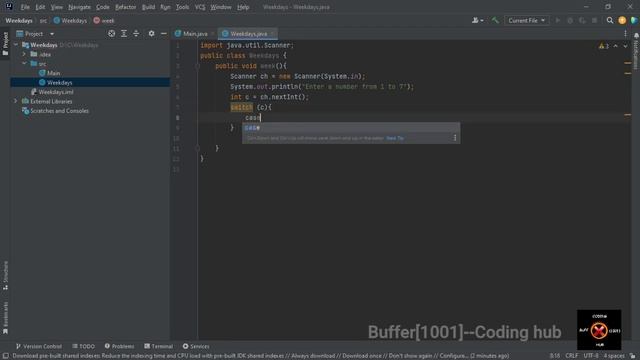Viewport: 640px width, 360px height.
Task: Select the Main class in project tree
Action: pyautogui.click(x=49, y=73)
